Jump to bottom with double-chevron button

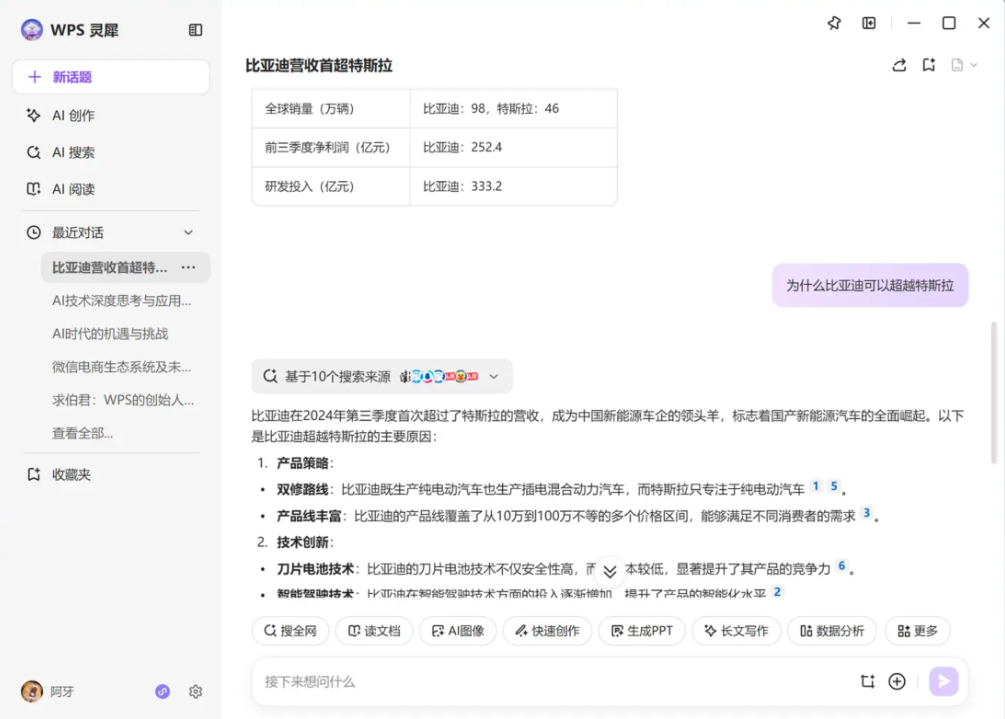click(610, 572)
